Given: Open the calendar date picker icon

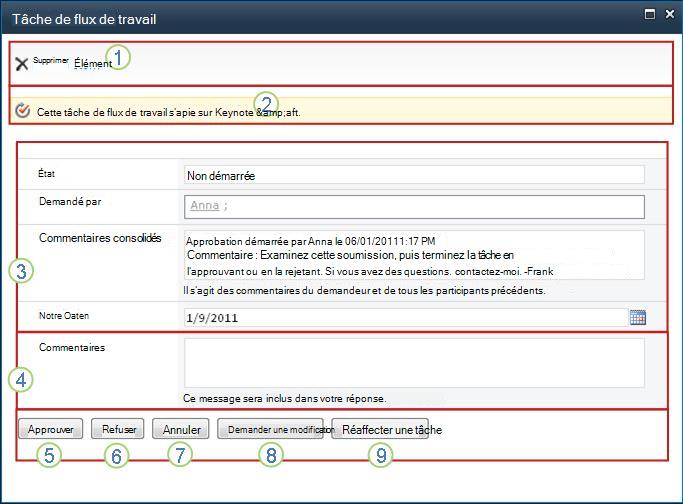Looking at the screenshot, I should 638,317.
